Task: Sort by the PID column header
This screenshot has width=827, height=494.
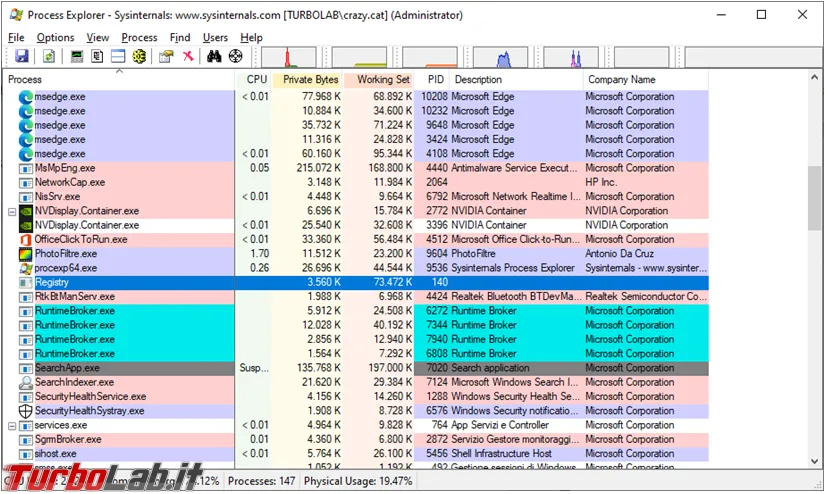Action: coord(432,80)
